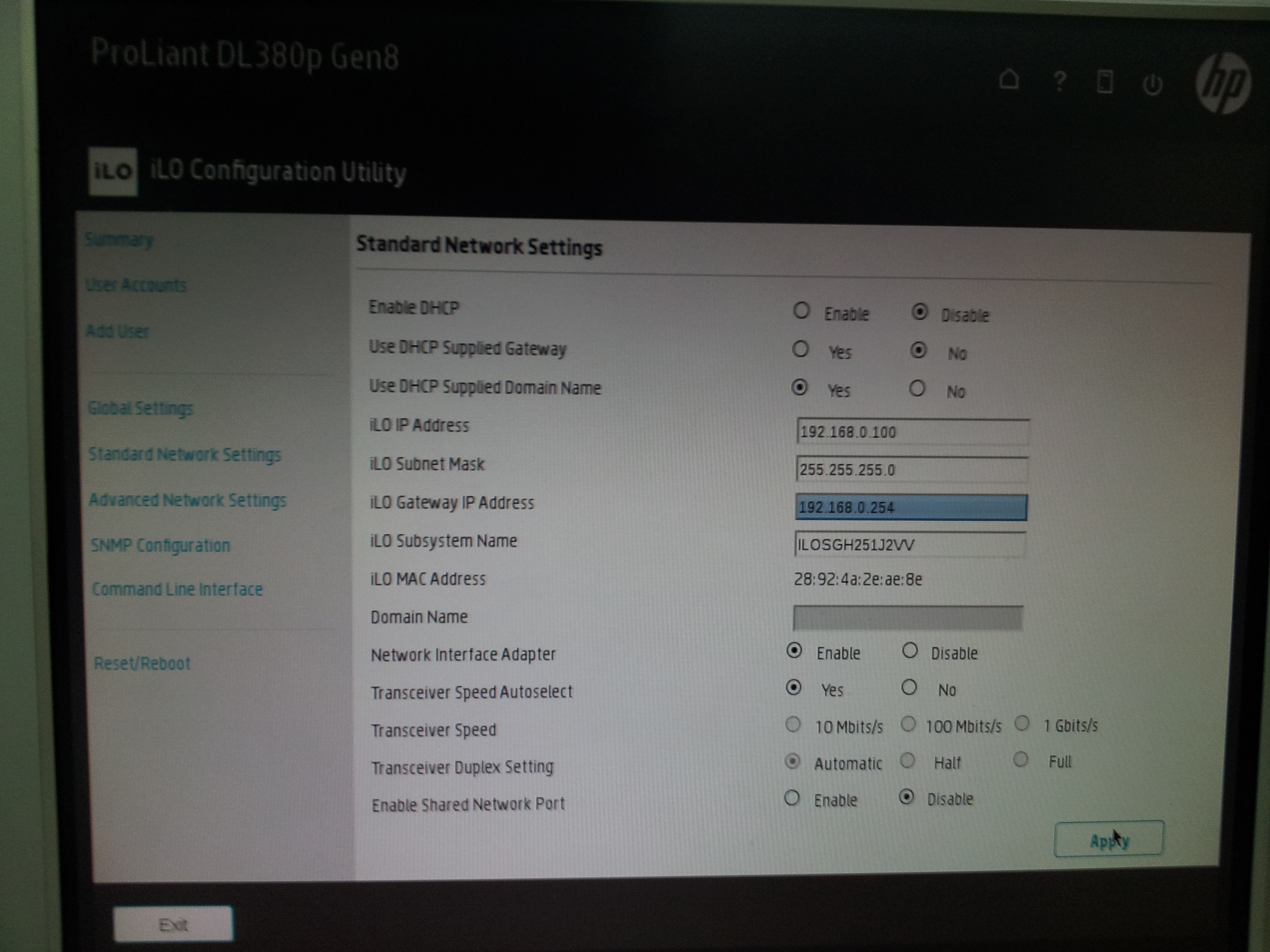Enable the Network Interface Adapter
1270x952 pixels.
pyautogui.click(x=794, y=650)
